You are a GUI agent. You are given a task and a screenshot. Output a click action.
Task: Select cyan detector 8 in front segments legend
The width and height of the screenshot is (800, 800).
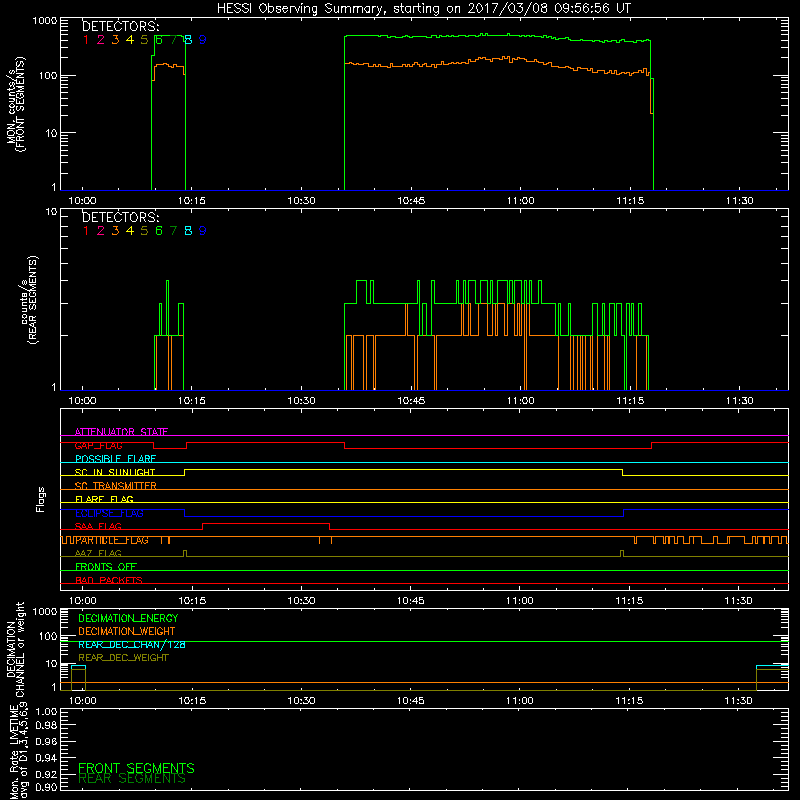(188, 40)
